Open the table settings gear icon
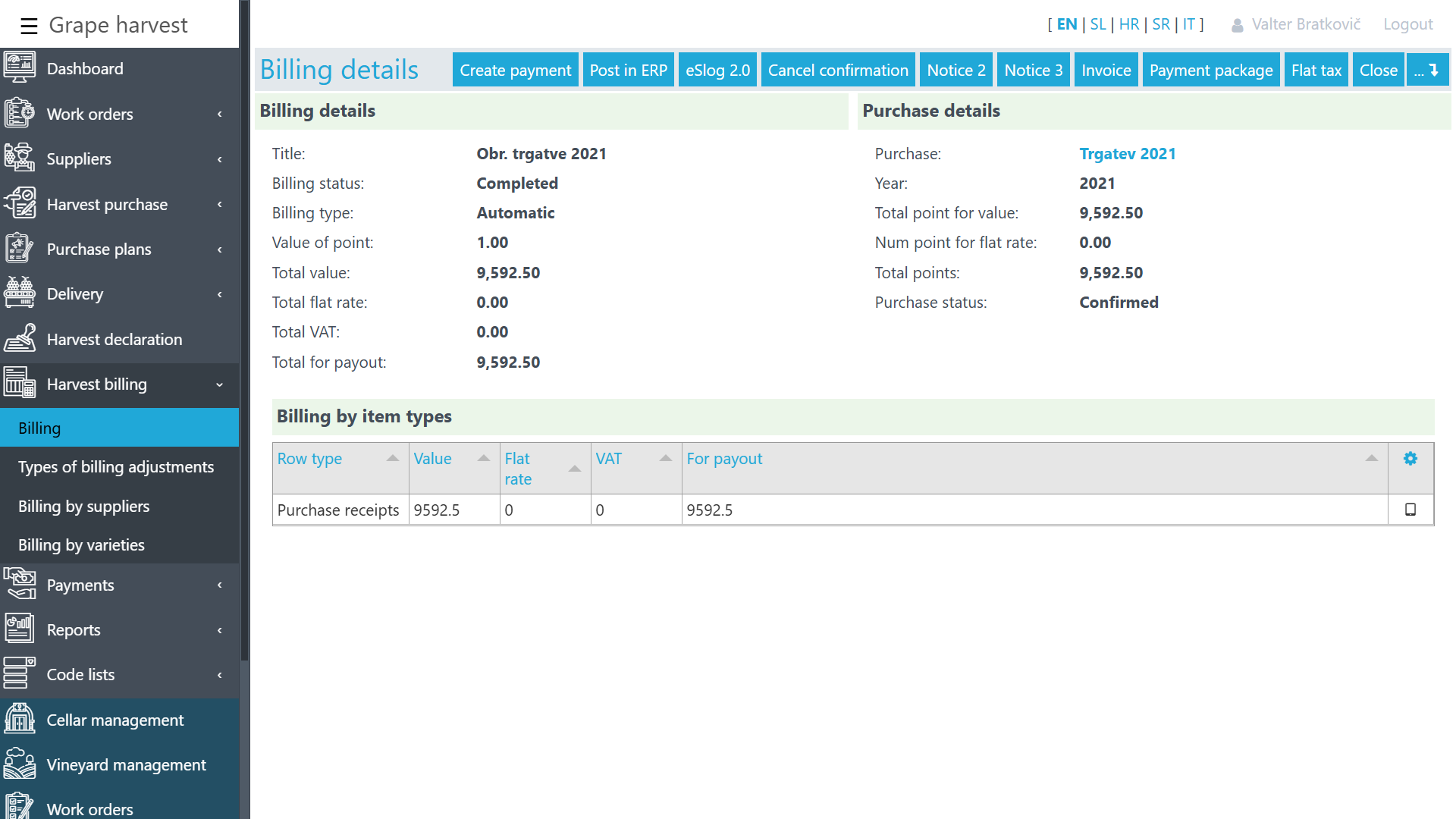Screen dimensions: 1456x819 click(1410, 459)
